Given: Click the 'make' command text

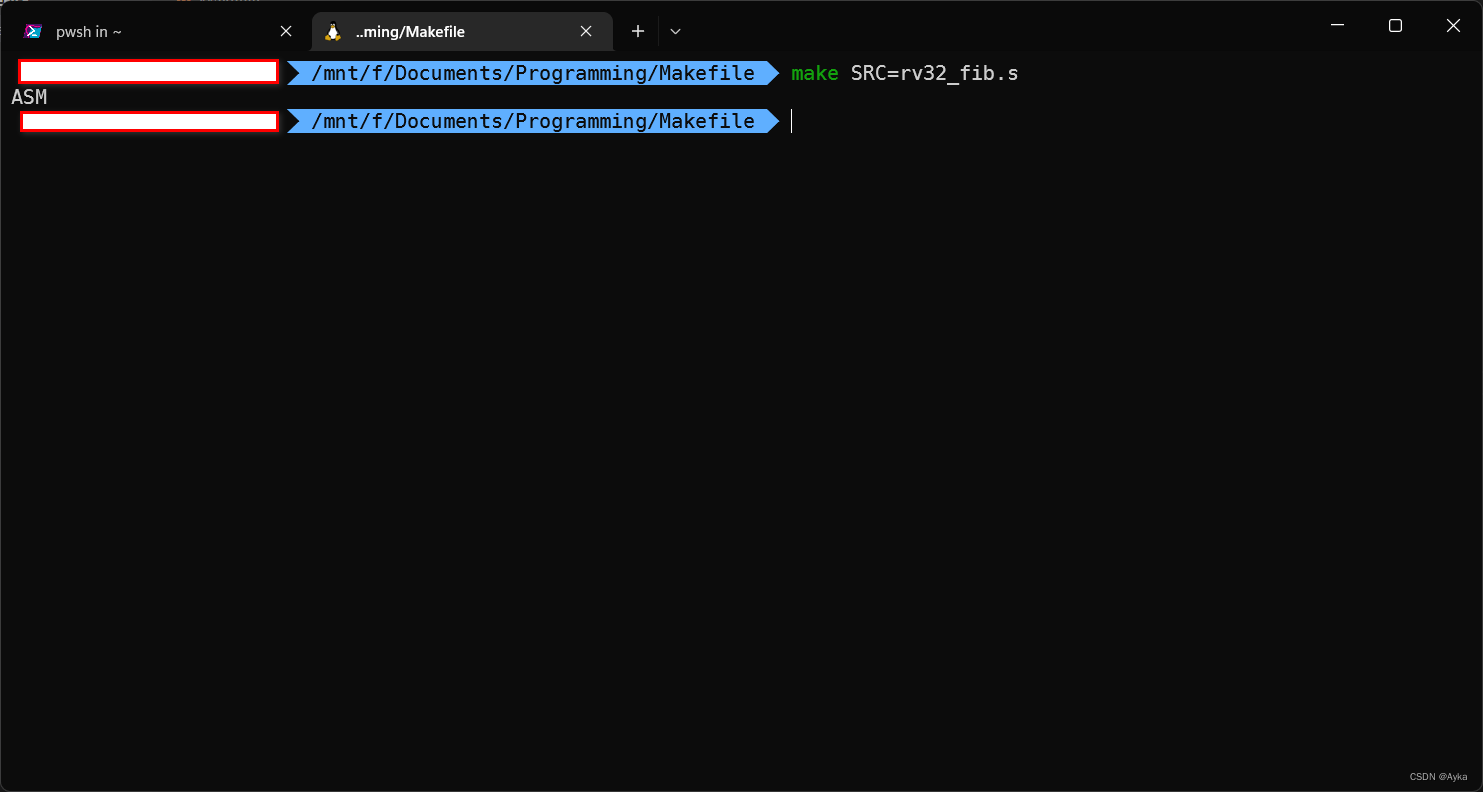Looking at the screenshot, I should coord(815,73).
